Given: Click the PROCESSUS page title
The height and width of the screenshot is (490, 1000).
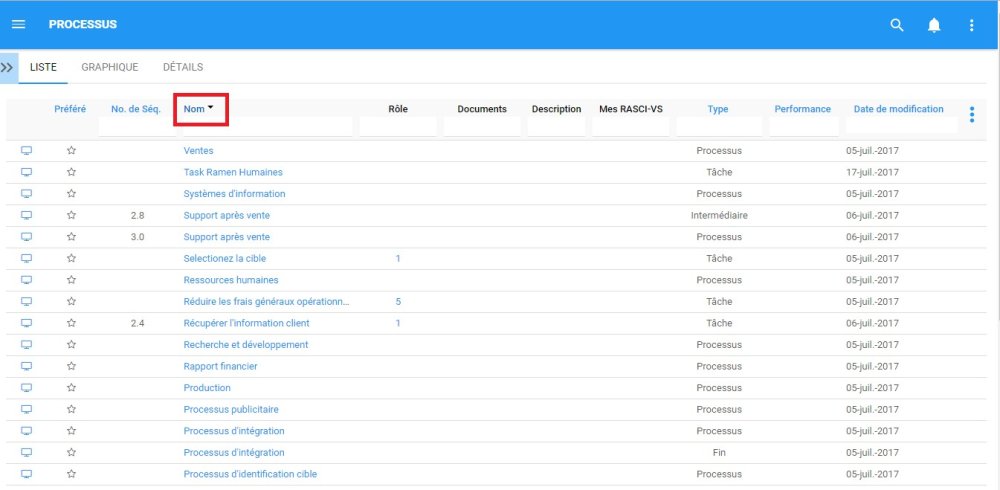Looking at the screenshot, I should click(x=83, y=25).
